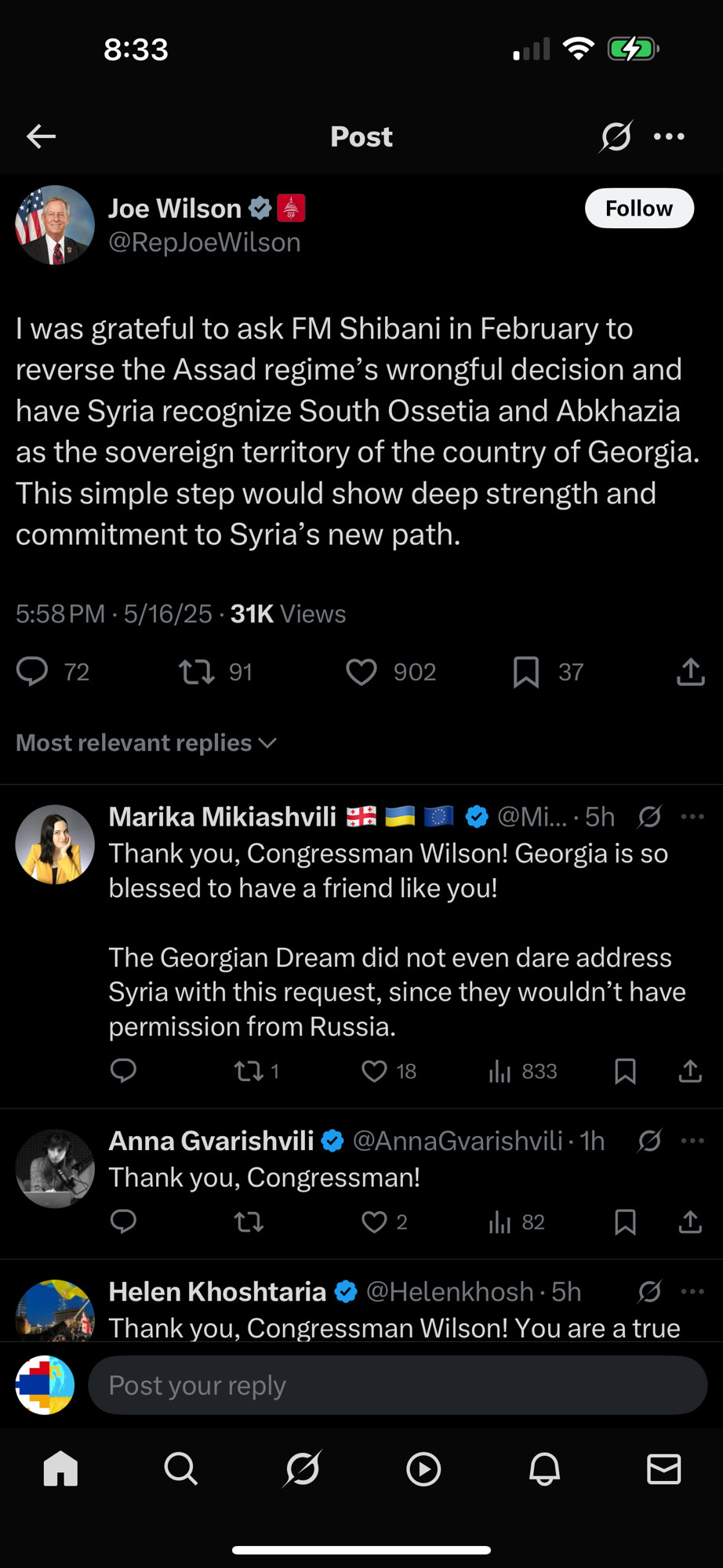
Task: Switch to the Search tab
Action: click(181, 1468)
